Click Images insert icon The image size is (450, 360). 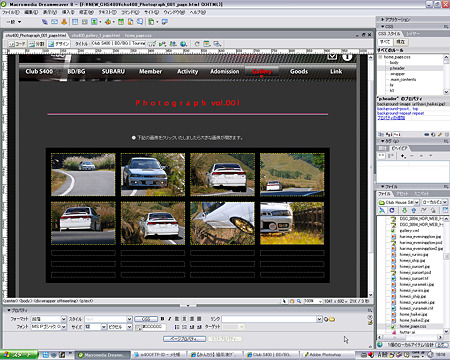94,22
